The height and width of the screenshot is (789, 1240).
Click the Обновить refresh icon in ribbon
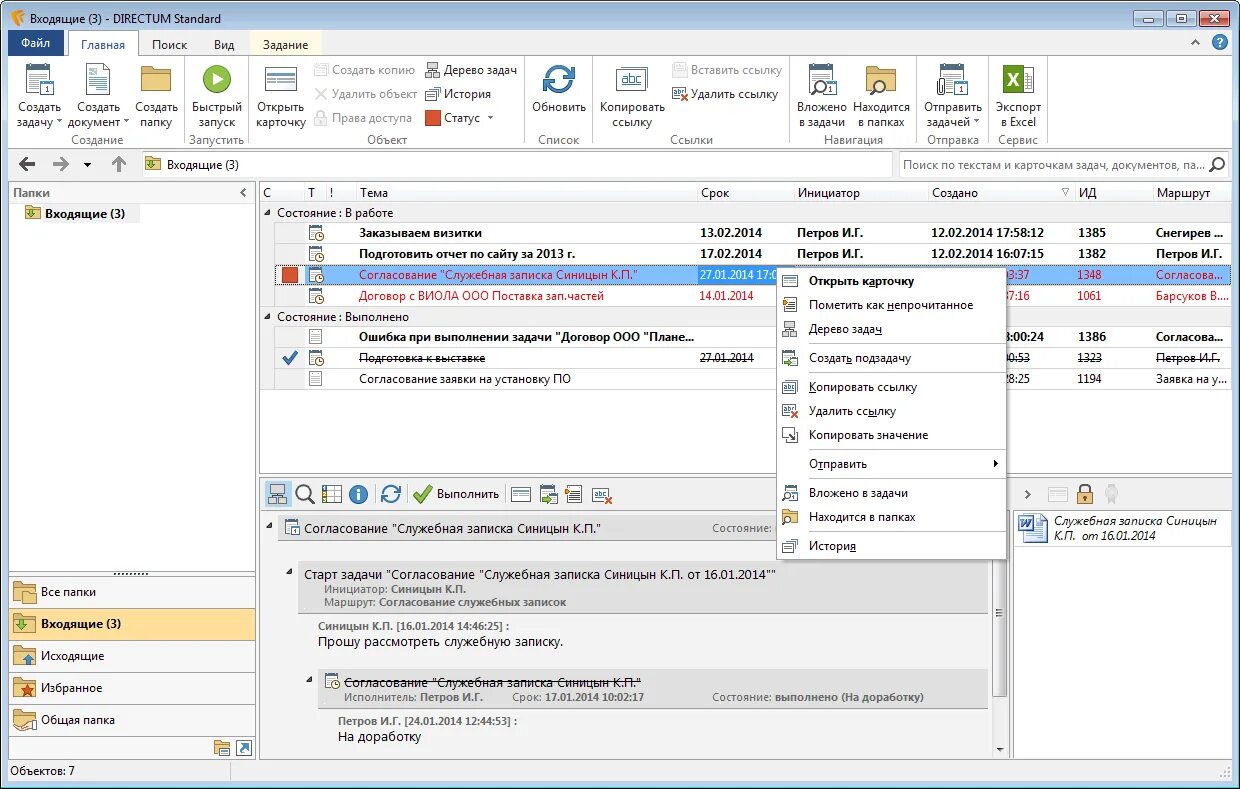[558, 80]
